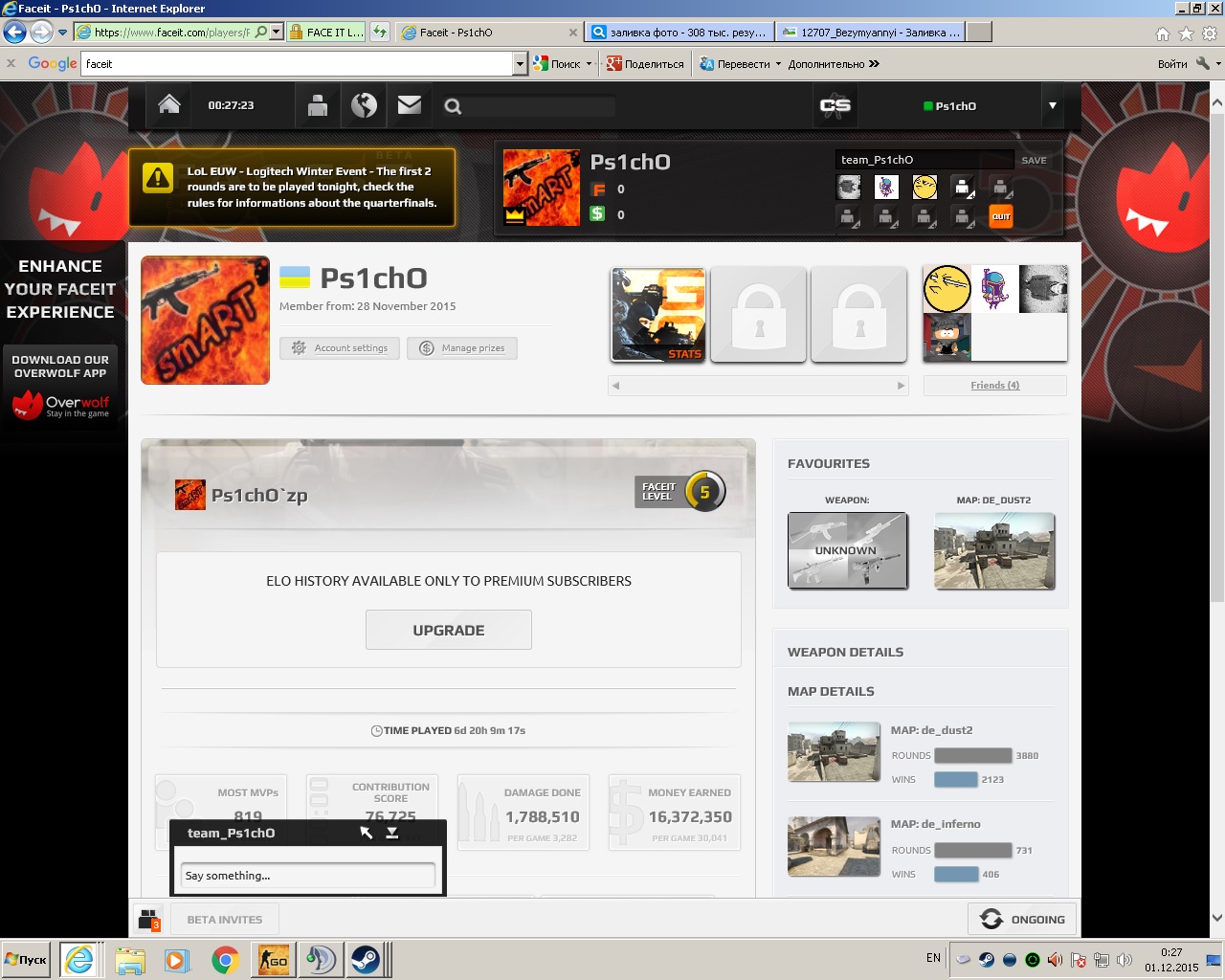Expand the Ps1chO user menu arrow
This screenshot has width=1225, height=980.
pos(1053,105)
